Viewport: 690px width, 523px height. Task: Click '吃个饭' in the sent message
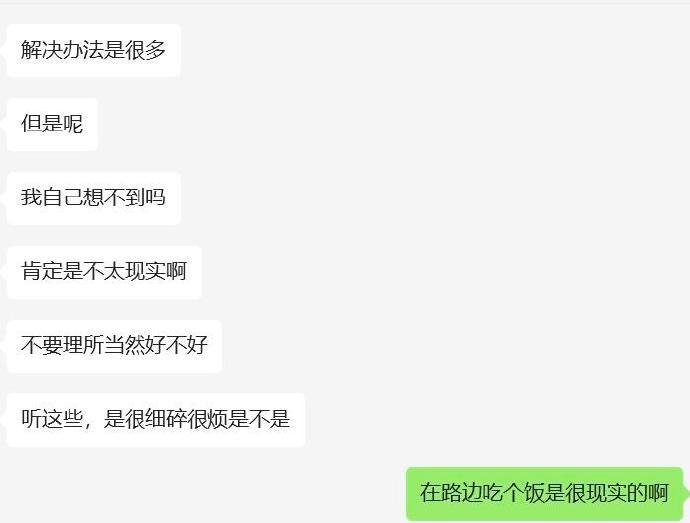(514, 493)
